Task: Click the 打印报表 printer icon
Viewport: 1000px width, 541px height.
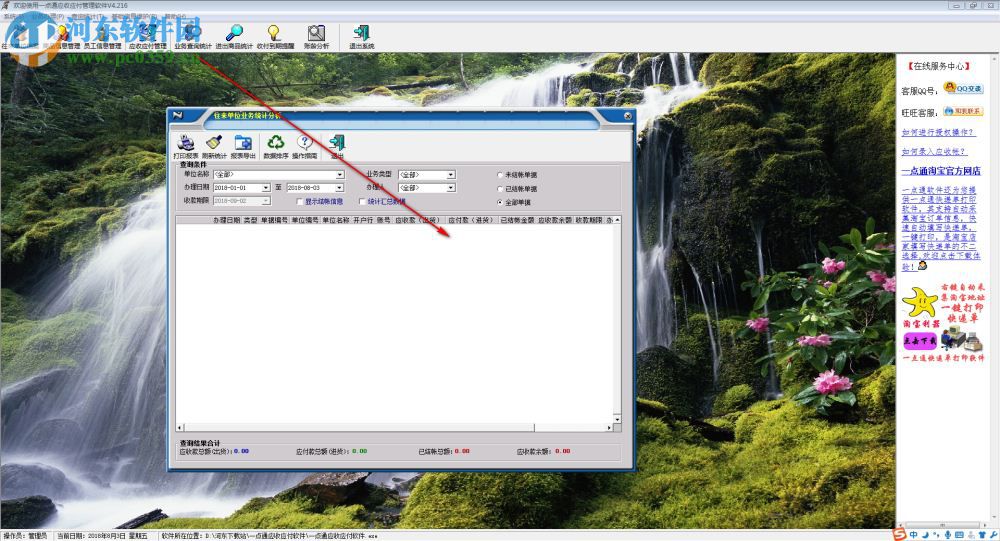Action: tap(186, 143)
